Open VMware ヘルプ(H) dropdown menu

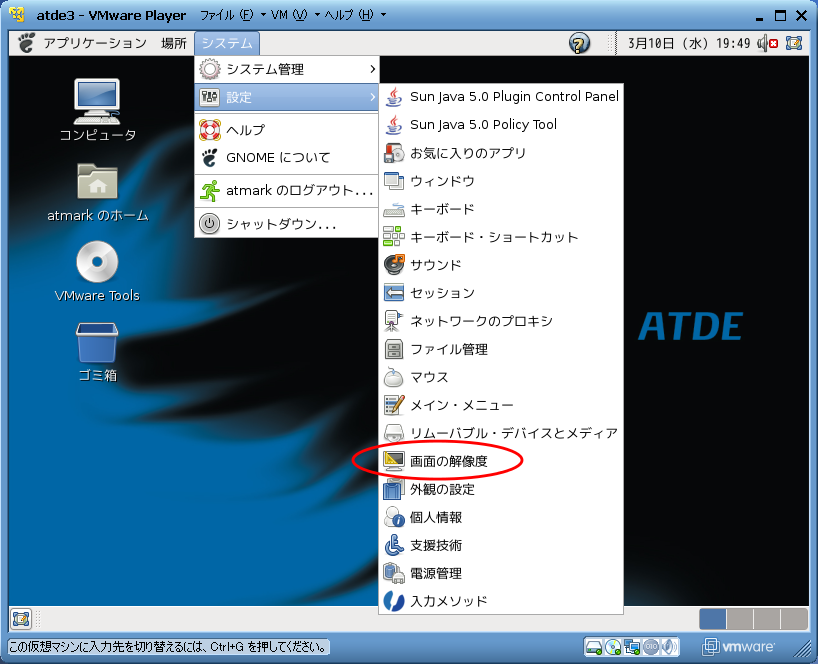pos(355,15)
